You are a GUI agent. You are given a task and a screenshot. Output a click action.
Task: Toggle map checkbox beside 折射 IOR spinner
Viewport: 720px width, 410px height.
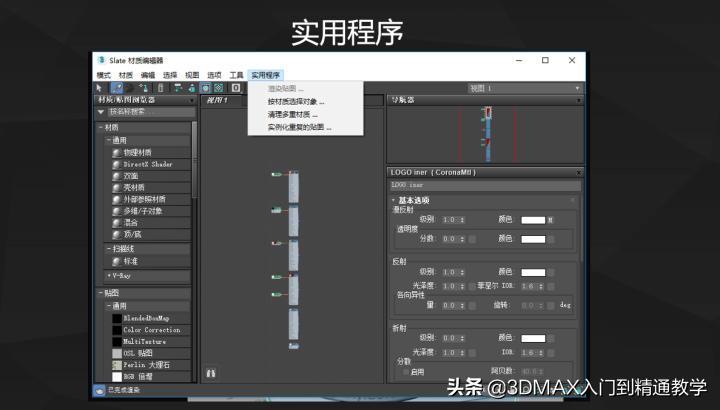[x=551, y=353]
